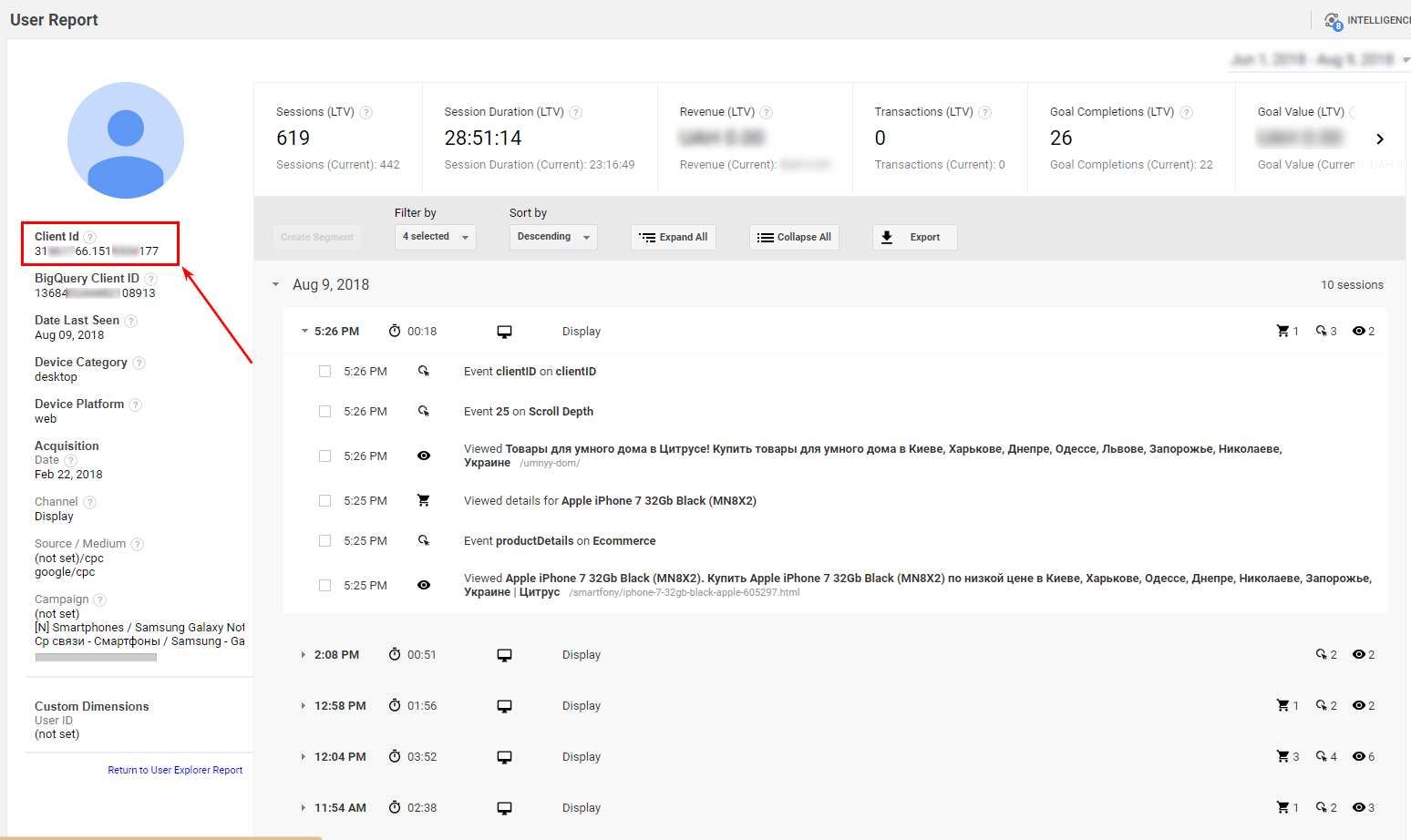1411x840 pixels.
Task: Click the Export button
Action: 914,237
